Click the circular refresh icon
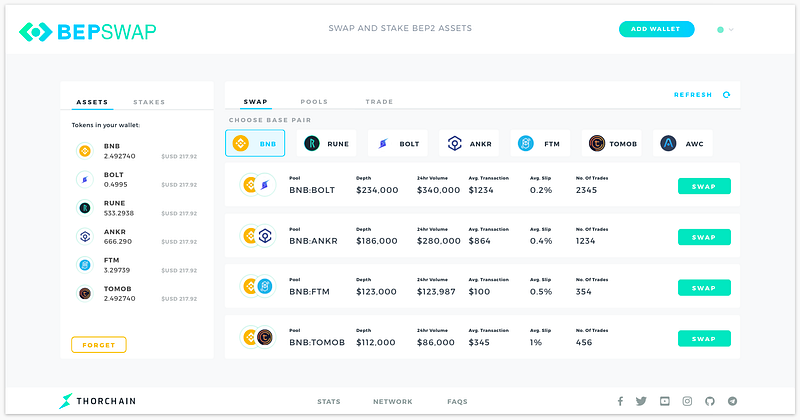This screenshot has height=420, width=800. coord(727,95)
